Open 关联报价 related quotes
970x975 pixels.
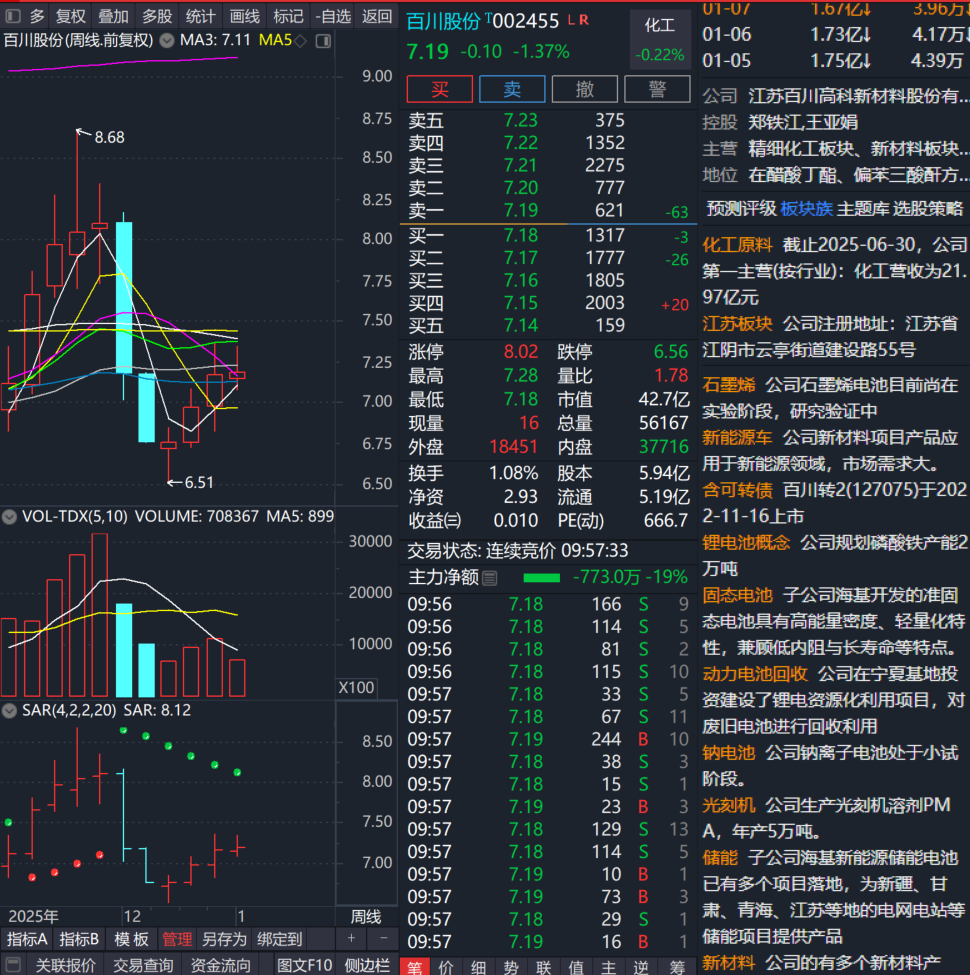(66, 965)
